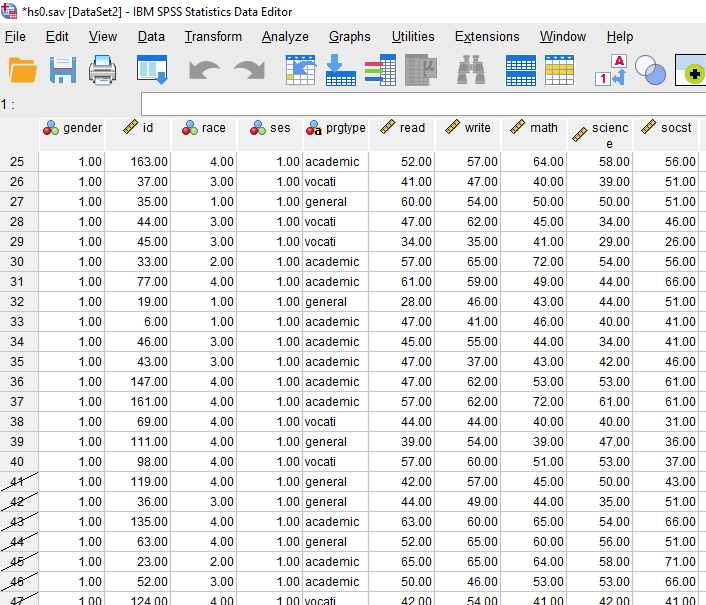
Task: Click the Insert cases icon
Action: pyautogui.click(x=521, y=70)
